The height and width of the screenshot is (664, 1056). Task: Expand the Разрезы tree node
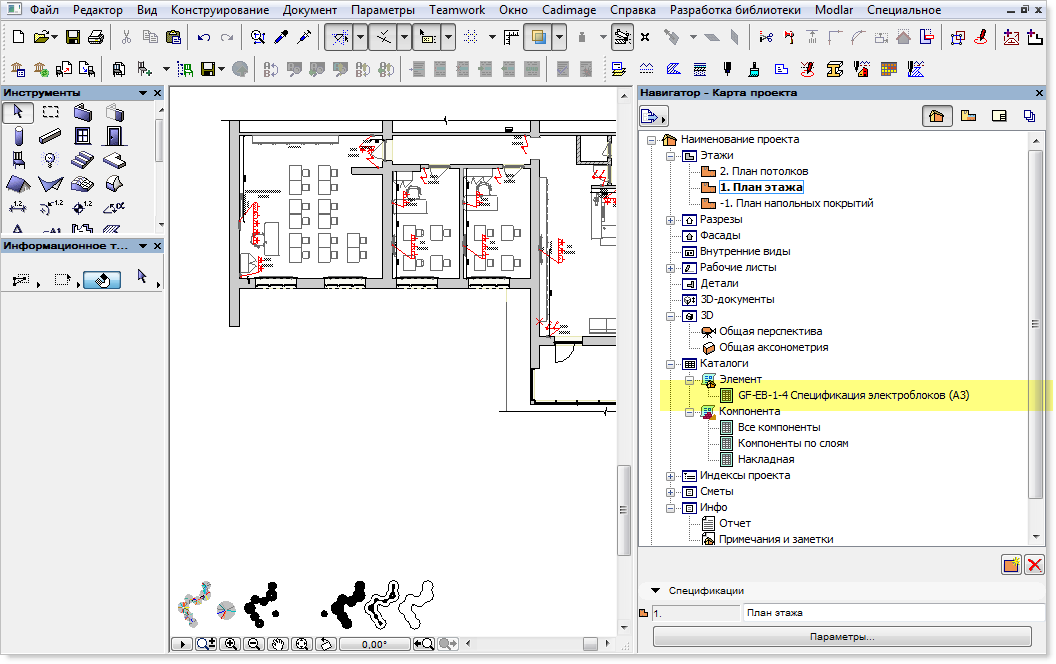pos(670,220)
